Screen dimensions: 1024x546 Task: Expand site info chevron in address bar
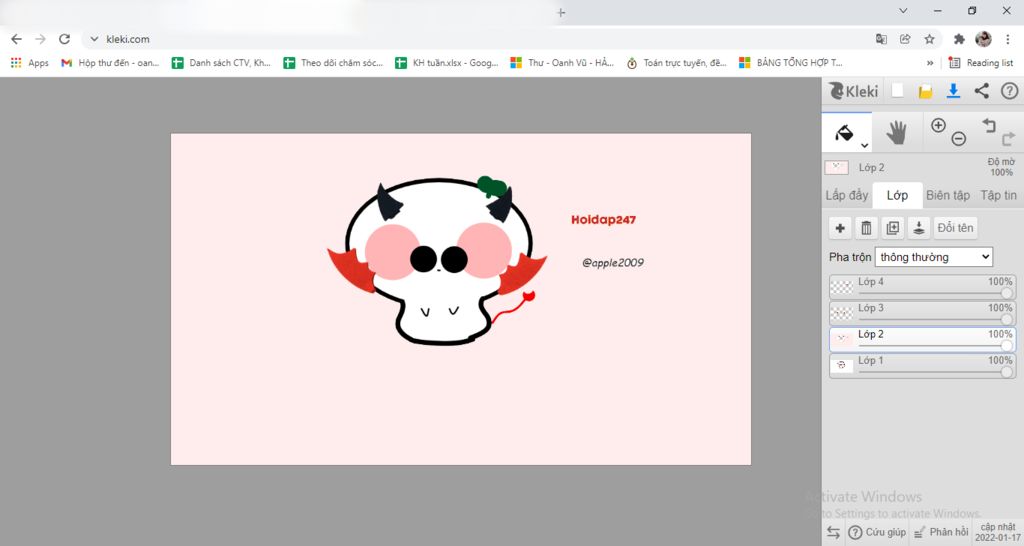pos(94,39)
